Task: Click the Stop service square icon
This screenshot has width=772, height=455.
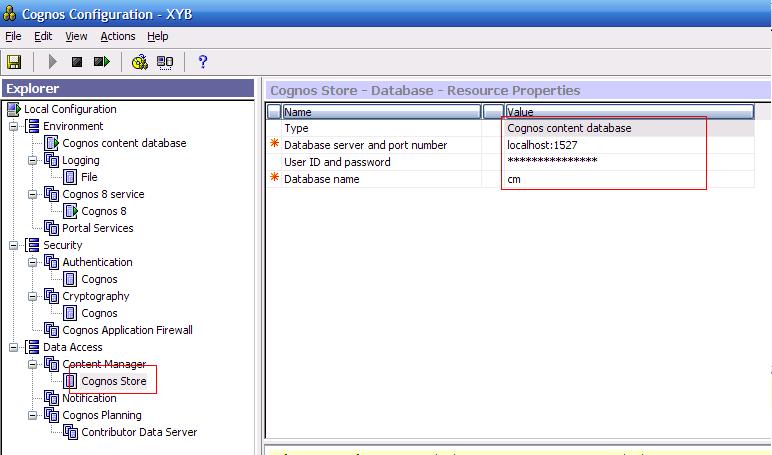Action: [77, 62]
